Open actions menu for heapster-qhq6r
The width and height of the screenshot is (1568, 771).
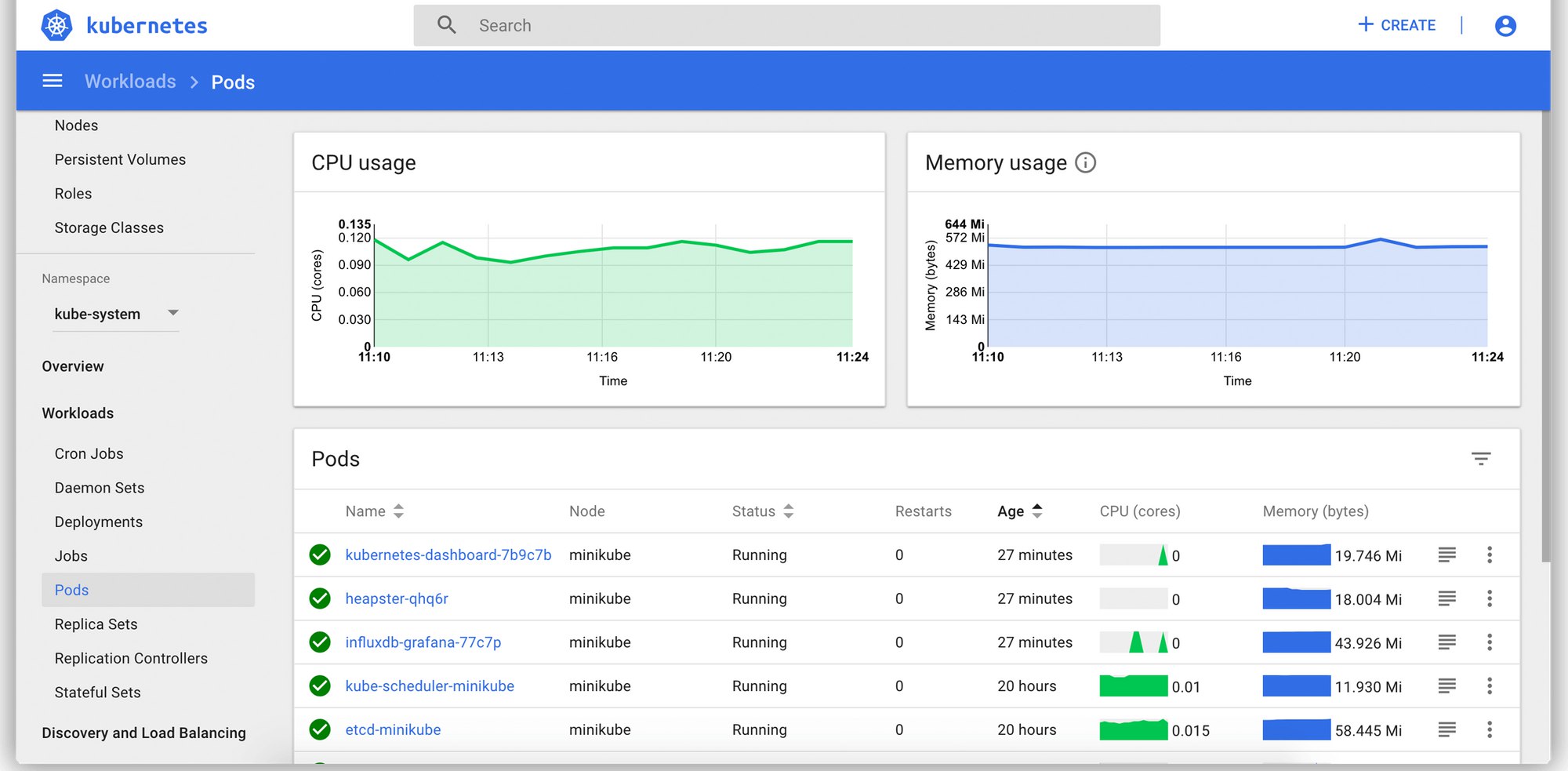[1490, 598]
